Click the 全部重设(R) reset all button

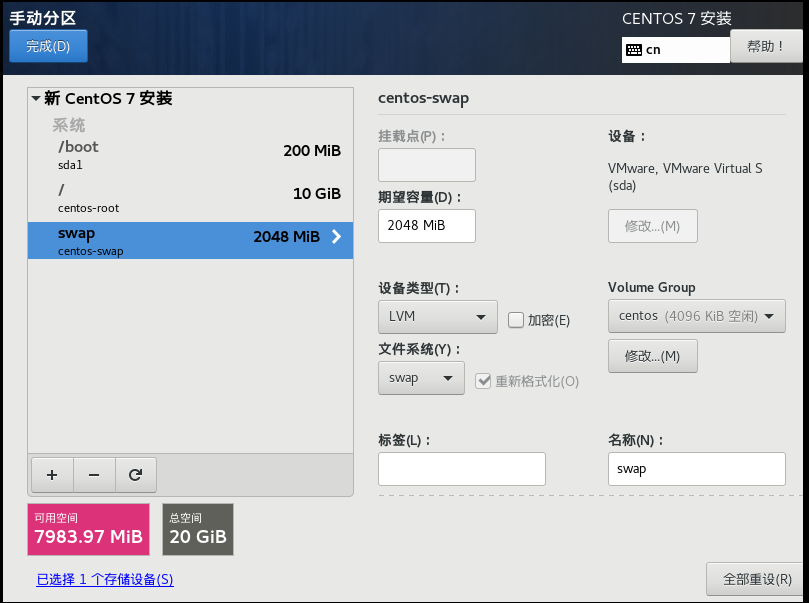point(757,579)
